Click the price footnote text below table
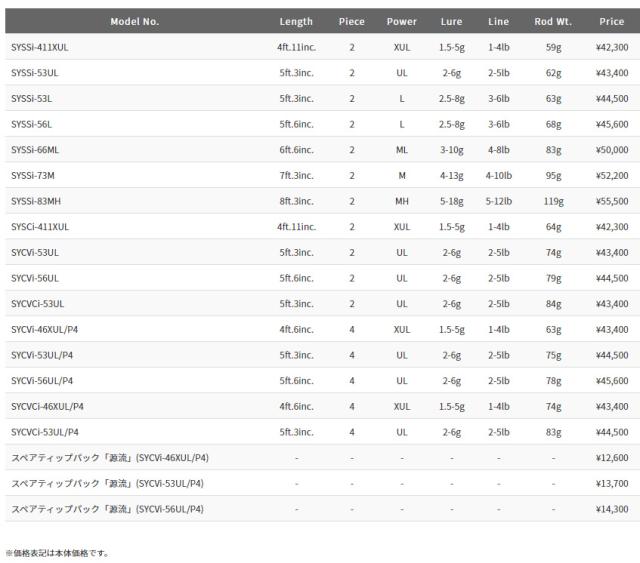Screen dimensions: 640x563 (58, 552)
